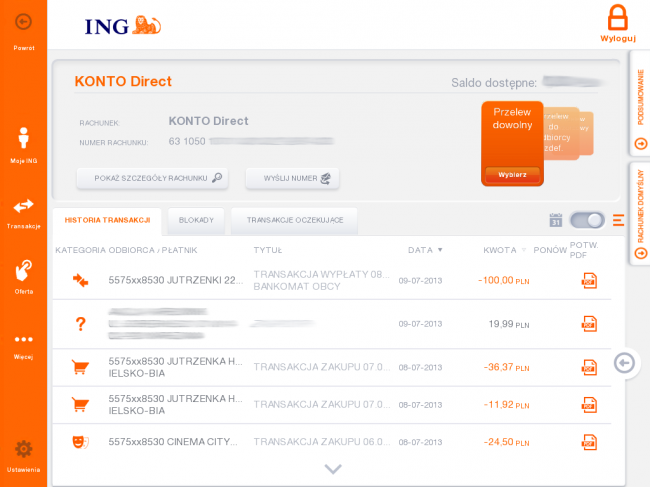Switch to Transakcje oczekujące tab

coord(295,220)
